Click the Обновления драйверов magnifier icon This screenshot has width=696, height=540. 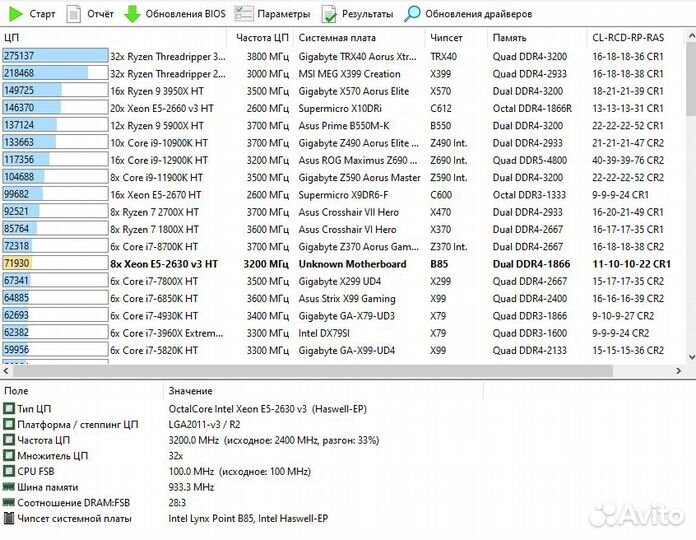(412, 14)
